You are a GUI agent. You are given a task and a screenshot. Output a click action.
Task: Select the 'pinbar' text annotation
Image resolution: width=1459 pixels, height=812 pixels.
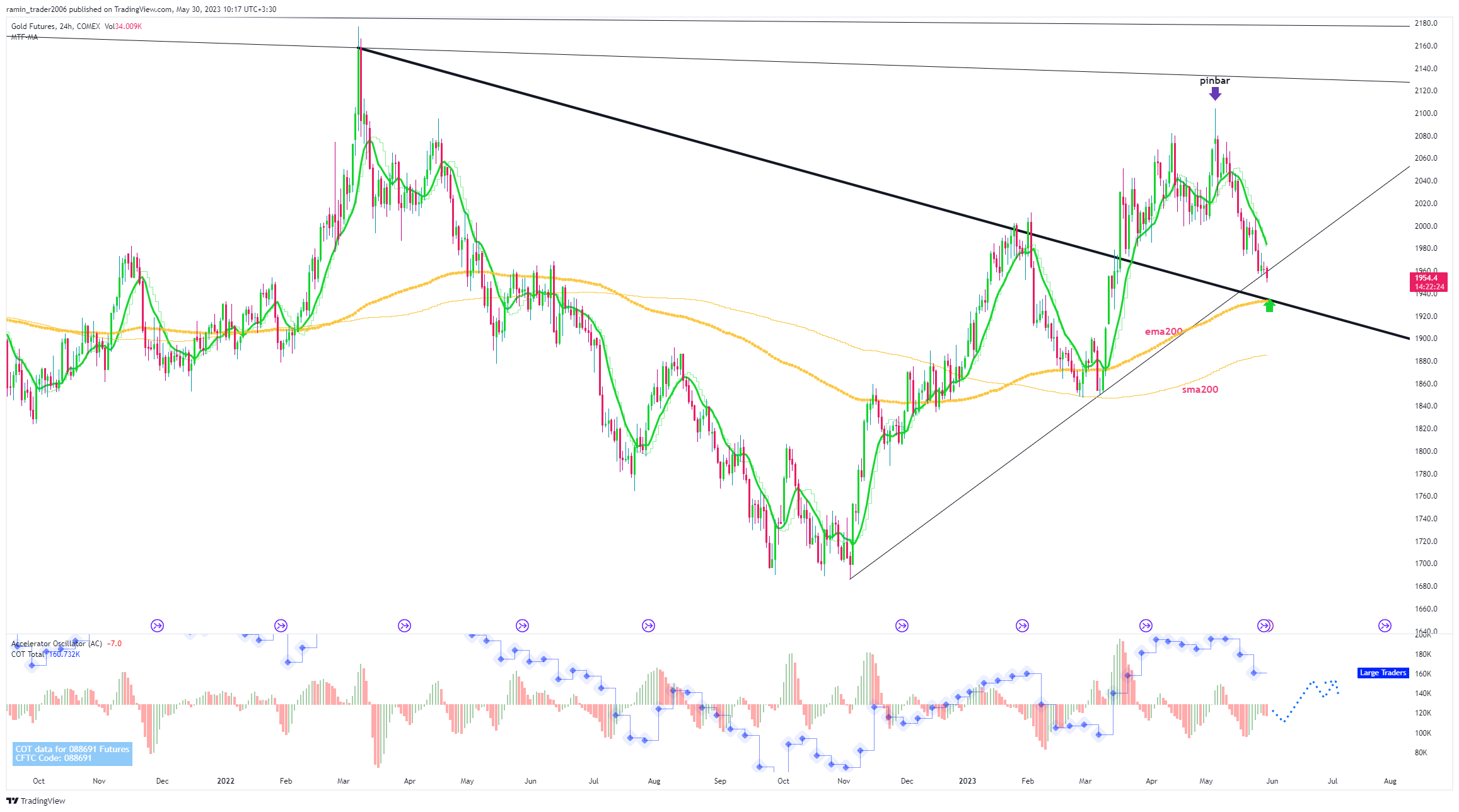(x=1214, y=81)
